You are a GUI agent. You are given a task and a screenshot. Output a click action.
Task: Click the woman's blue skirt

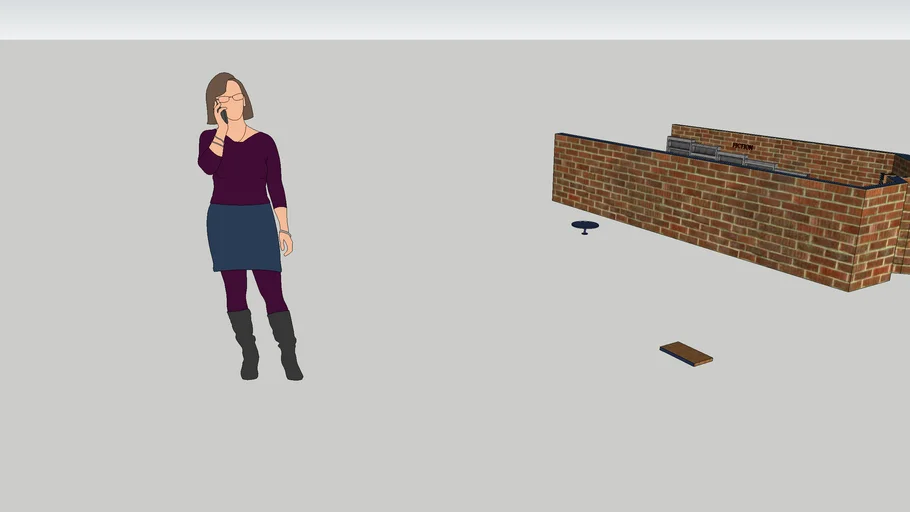(243, 237)
